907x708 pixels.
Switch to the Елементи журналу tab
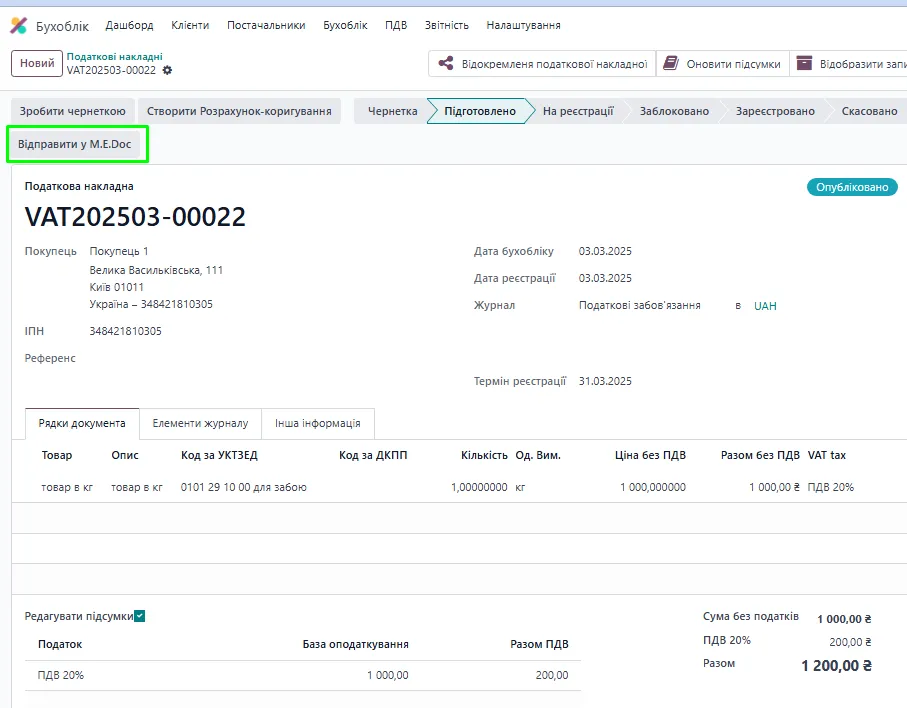[200, 424]
